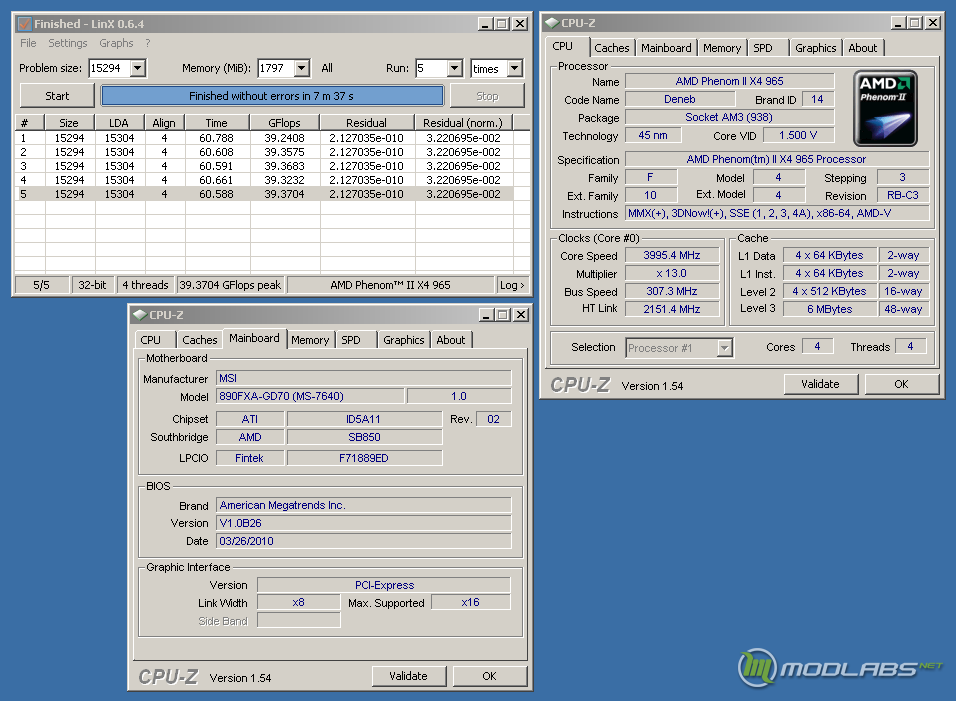
Task: Select Memory tab in Mainboard CPU-Z window
Action: pyautogui.click(x=310, y=340)
